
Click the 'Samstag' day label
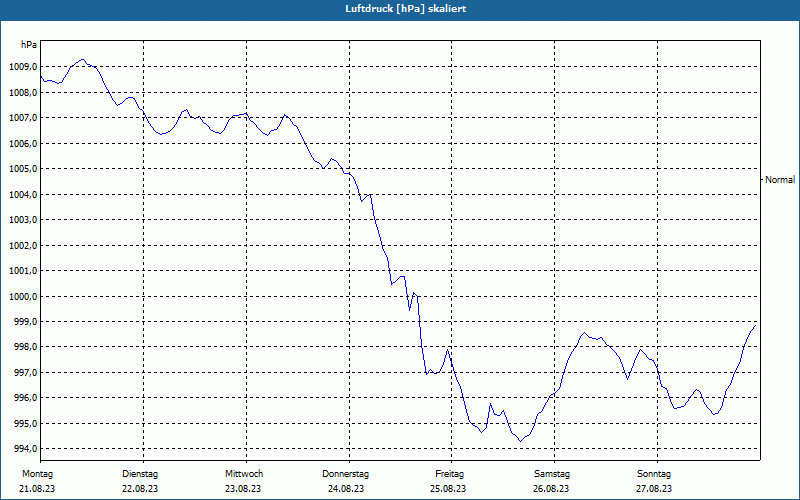coord(552,474)
